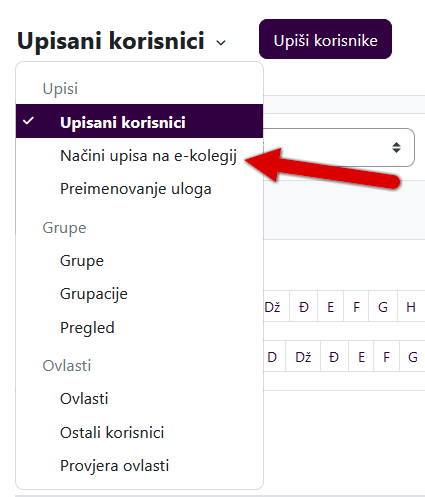The image size is (425, 497).
Task: Click the checkmark beside Upisani korisnici
Action: coord(28,121)
